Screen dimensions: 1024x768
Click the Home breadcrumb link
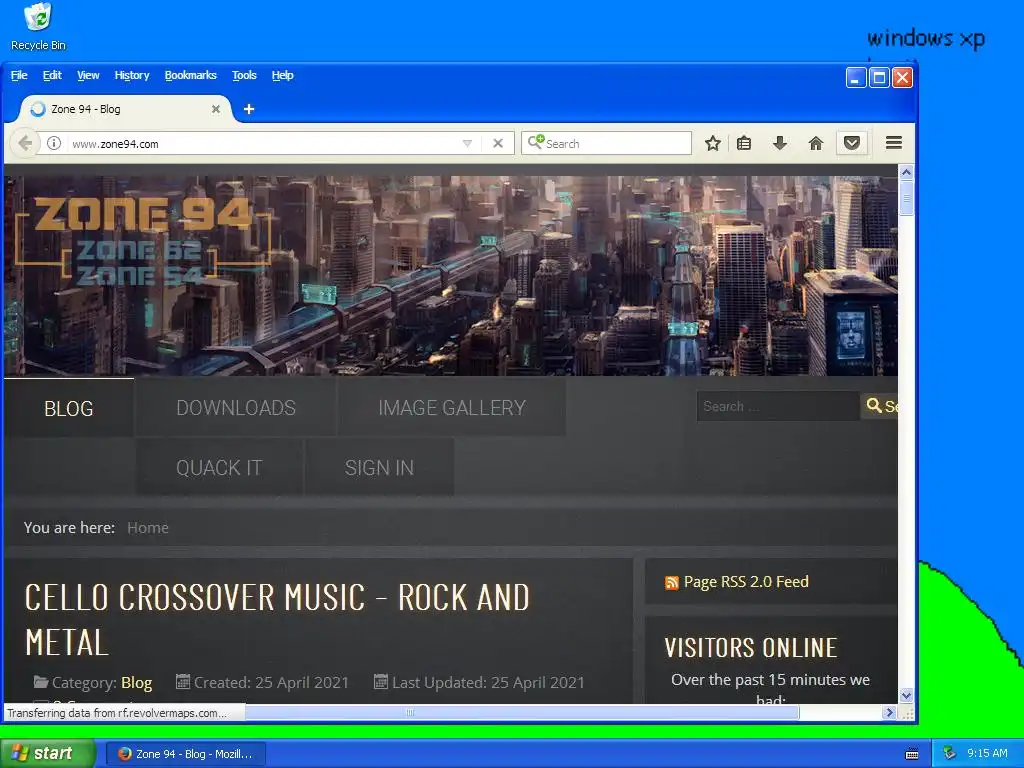pyautogui.click(x=148, y=528)
